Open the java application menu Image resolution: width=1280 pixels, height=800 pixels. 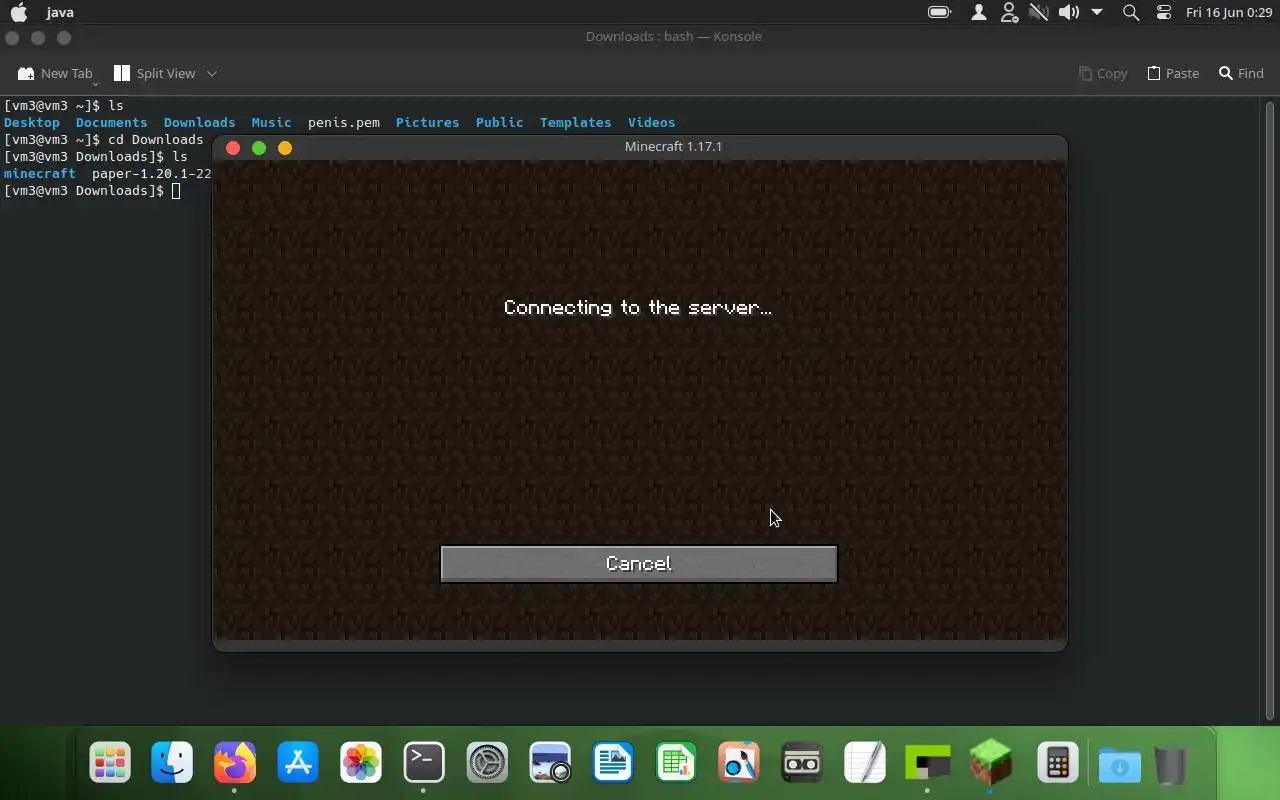tap(60, 12)
